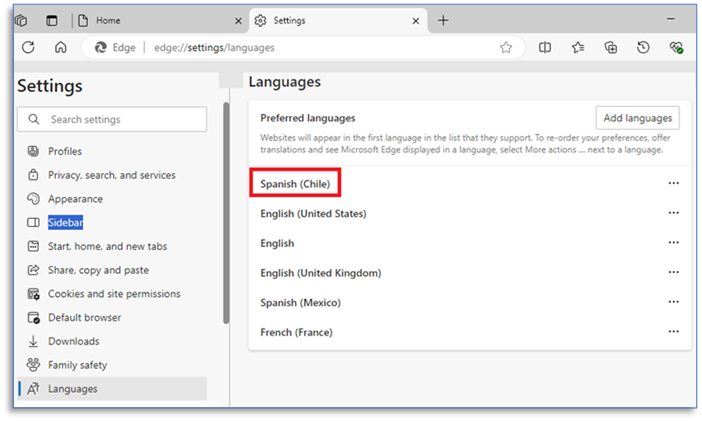Go to Home via house icon
Image resolution: width=702 pixels, height=421 pixels.
click(x=60, y=47)
